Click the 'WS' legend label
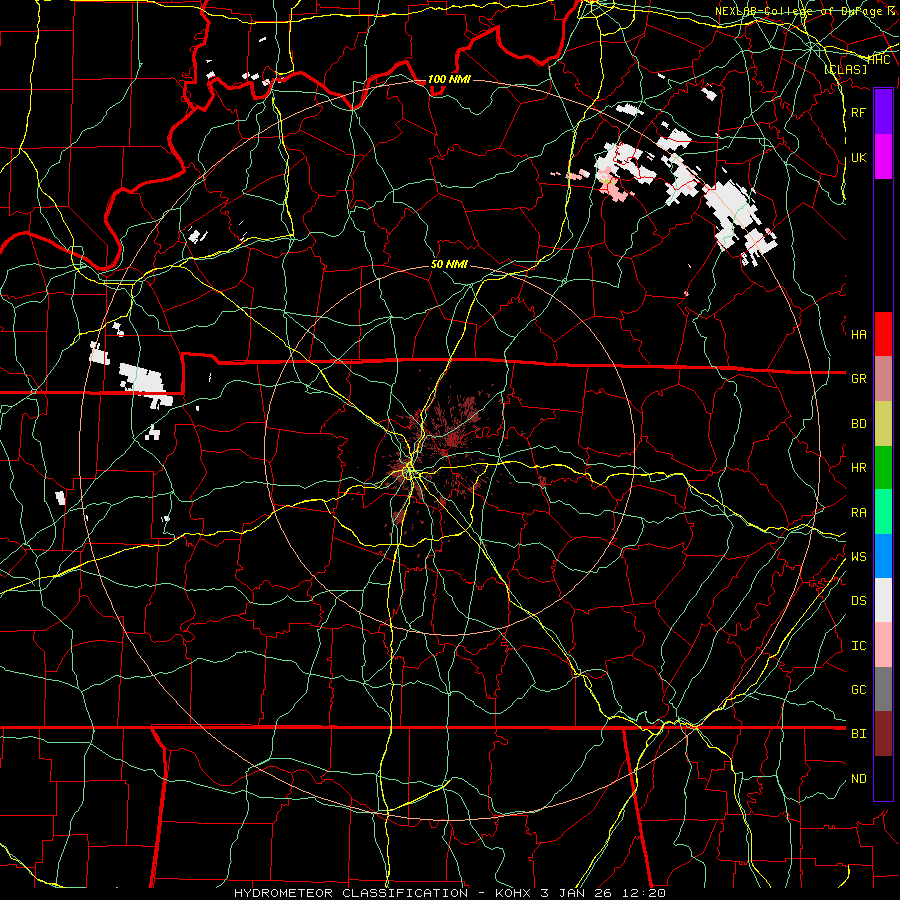900x900 pixels. [x=858, y=556]
